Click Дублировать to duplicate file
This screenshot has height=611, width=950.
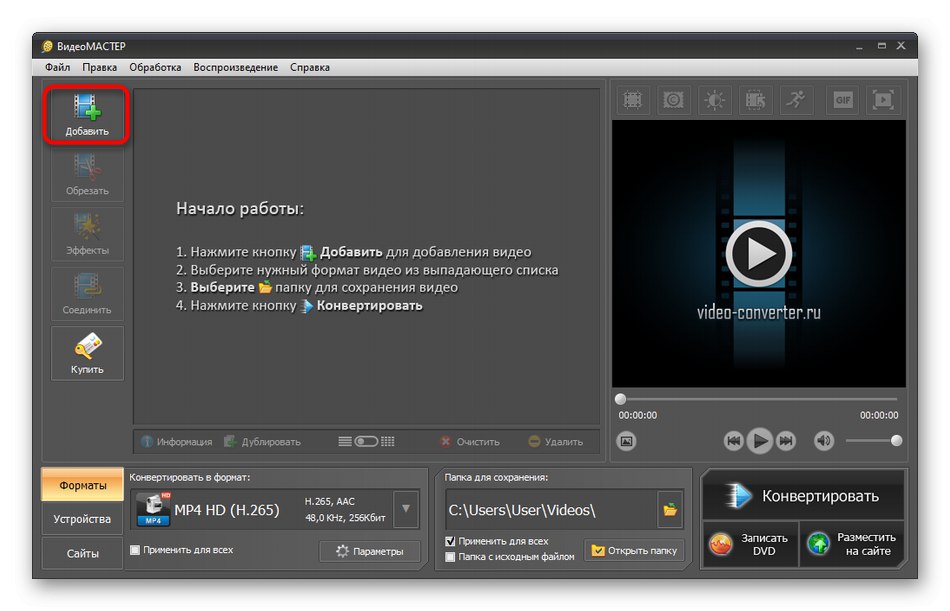[x=262, y=442]
